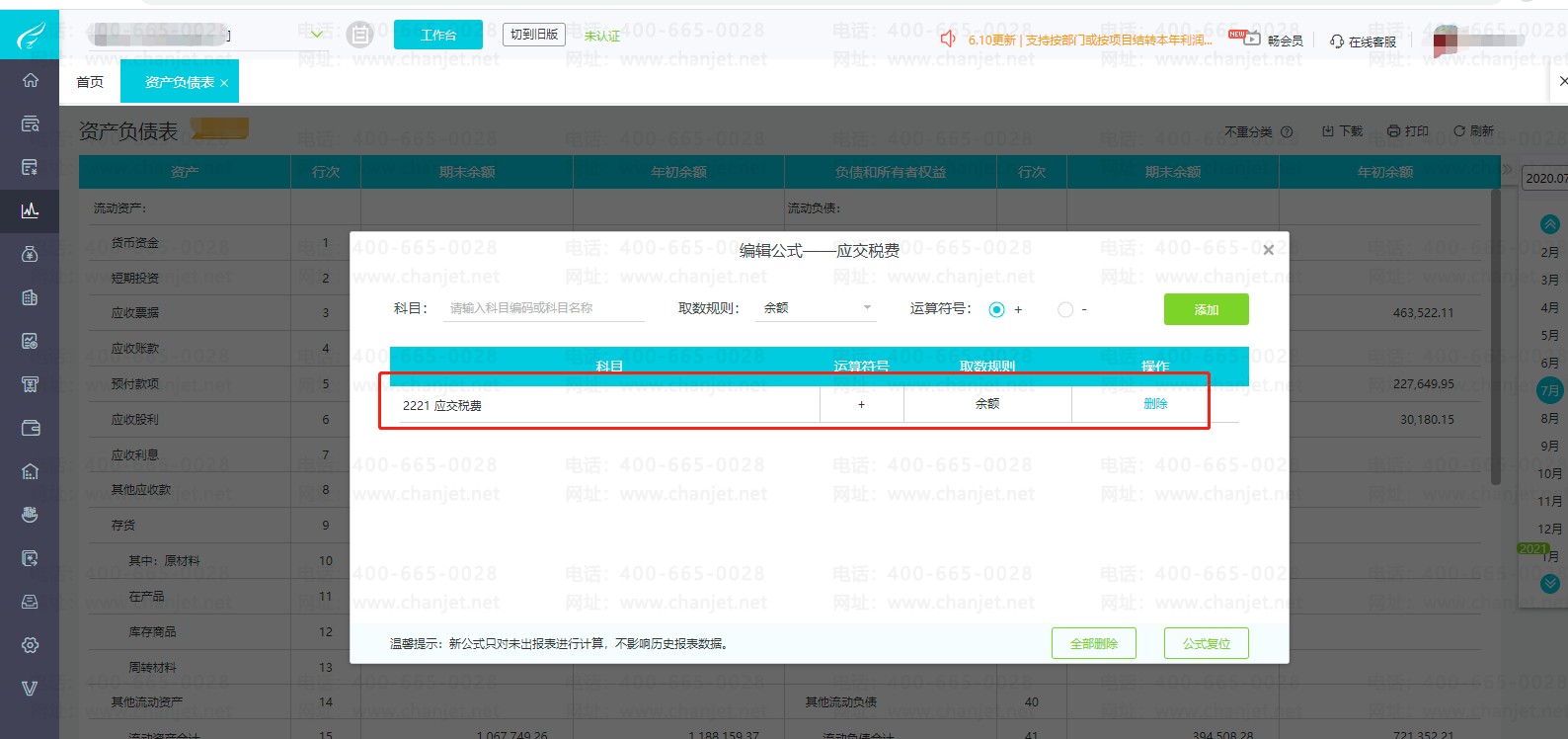The height and width of the screenshot is (739, 1568).
Task: Go to later months with the down arrow
Action: pos(1549,584)
